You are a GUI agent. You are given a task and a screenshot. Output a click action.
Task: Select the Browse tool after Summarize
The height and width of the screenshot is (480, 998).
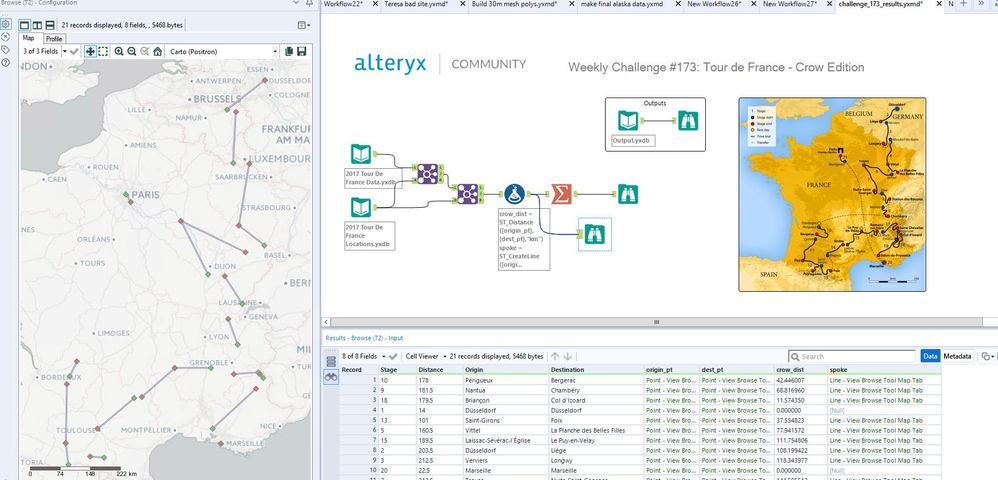click(628, 194)
